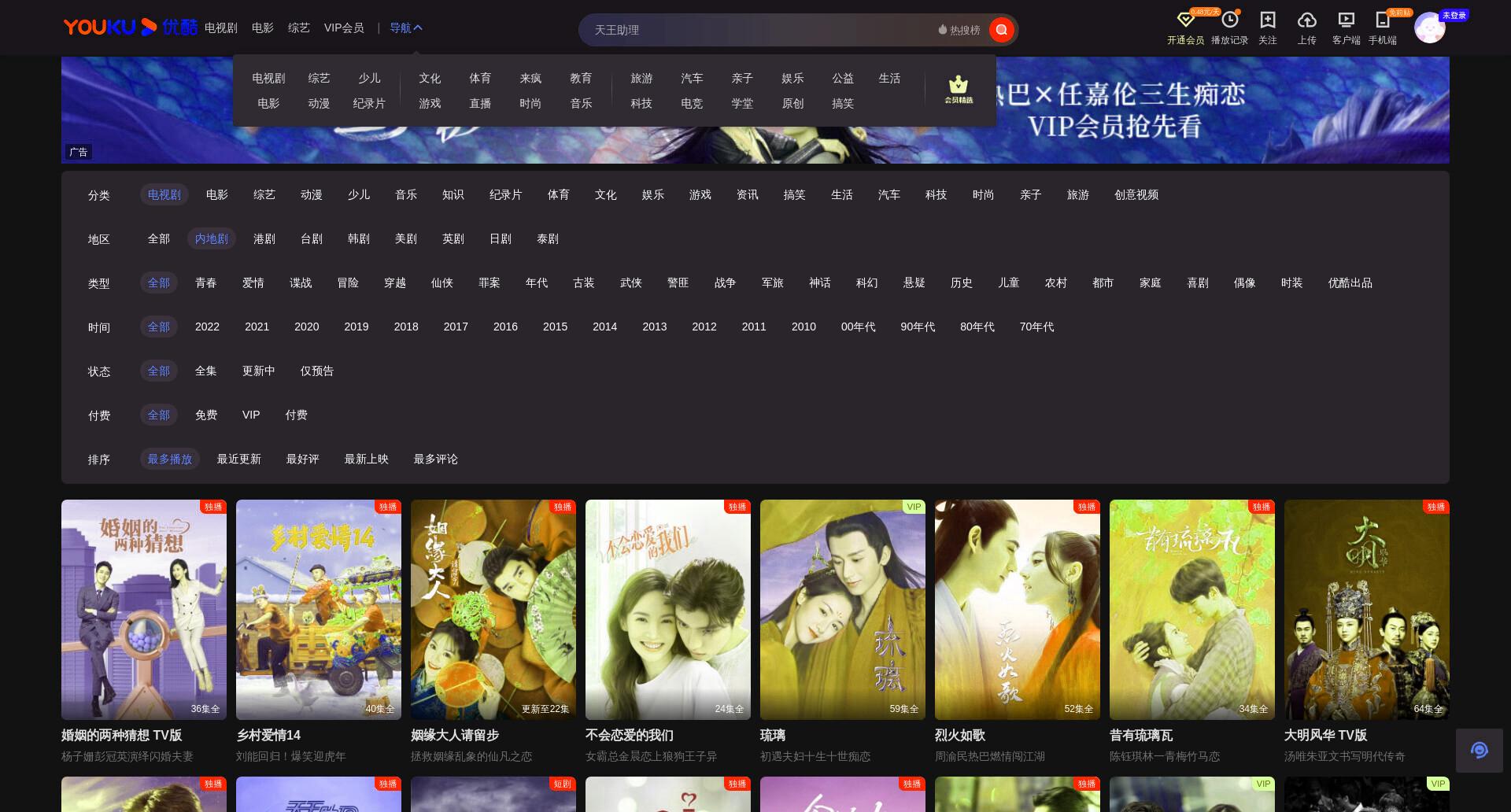
Task: Click the floating customer service icon
Action: (1479, 750)
